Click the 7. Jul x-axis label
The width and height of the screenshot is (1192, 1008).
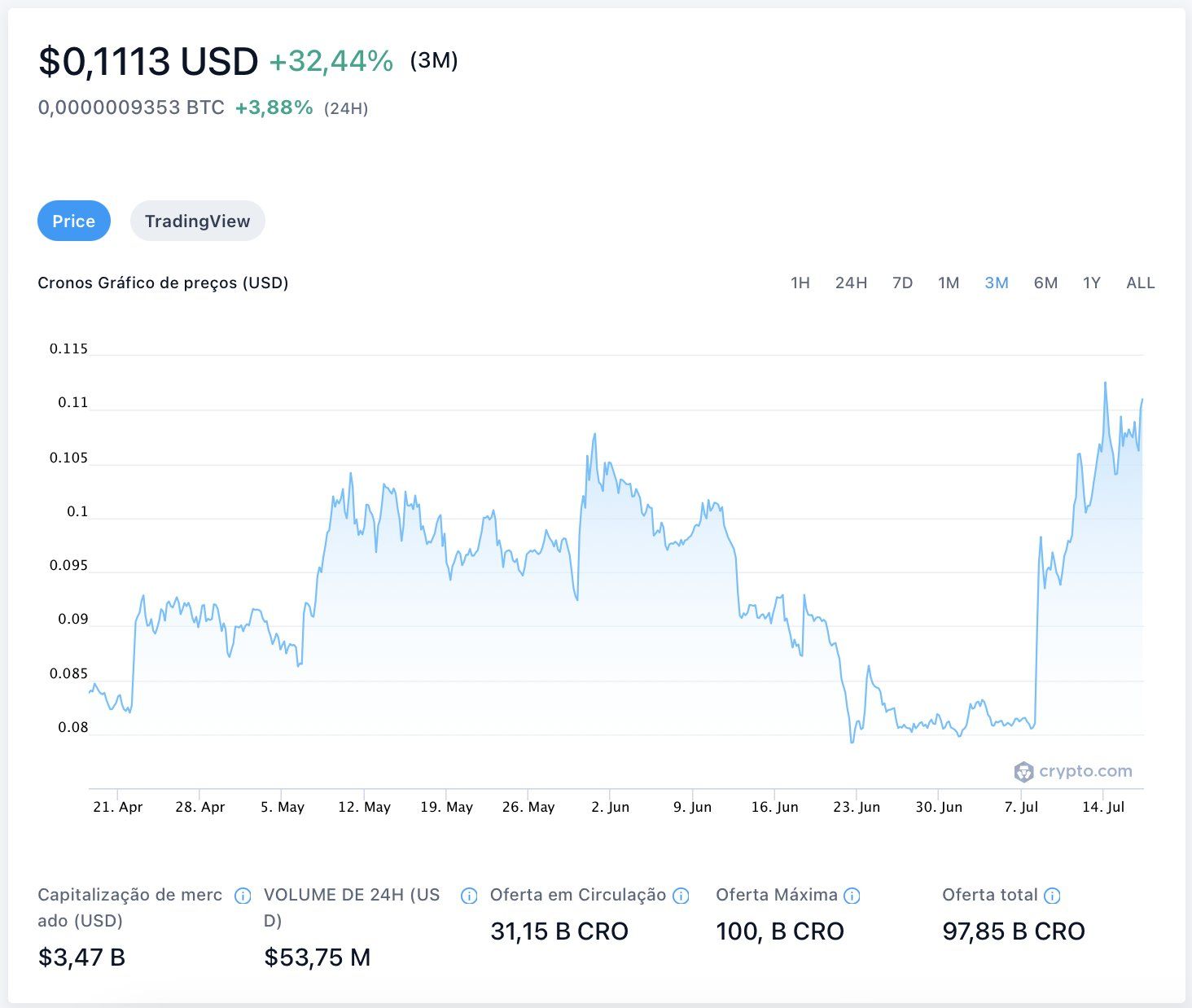1021,807
